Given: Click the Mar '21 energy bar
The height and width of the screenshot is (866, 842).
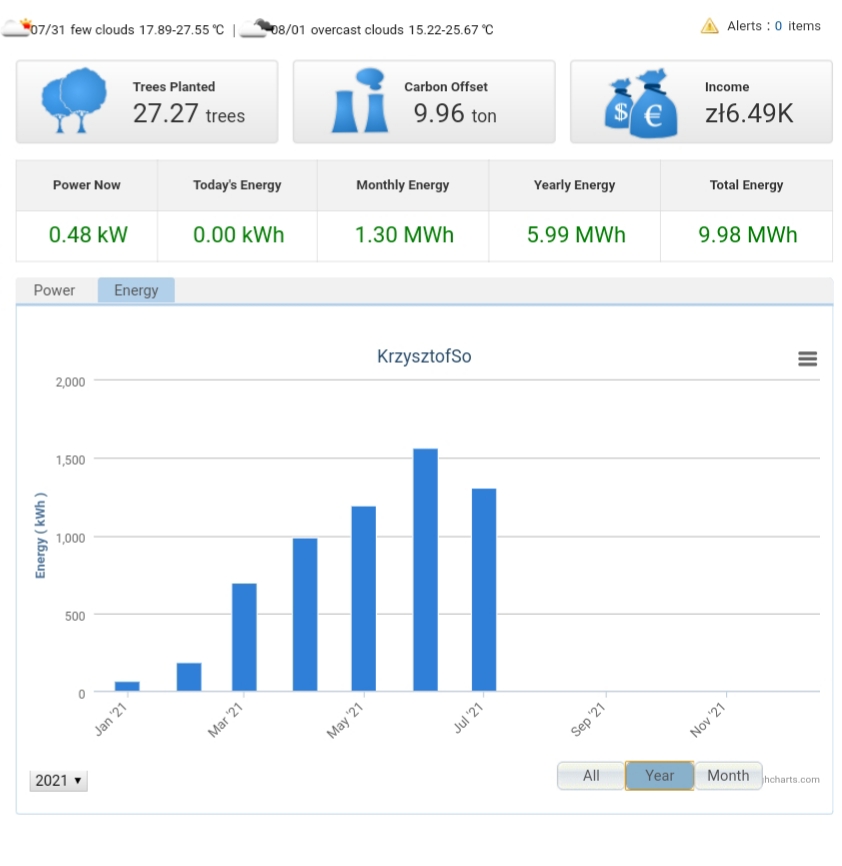Looking at the screenshot, I should point(244,637).
